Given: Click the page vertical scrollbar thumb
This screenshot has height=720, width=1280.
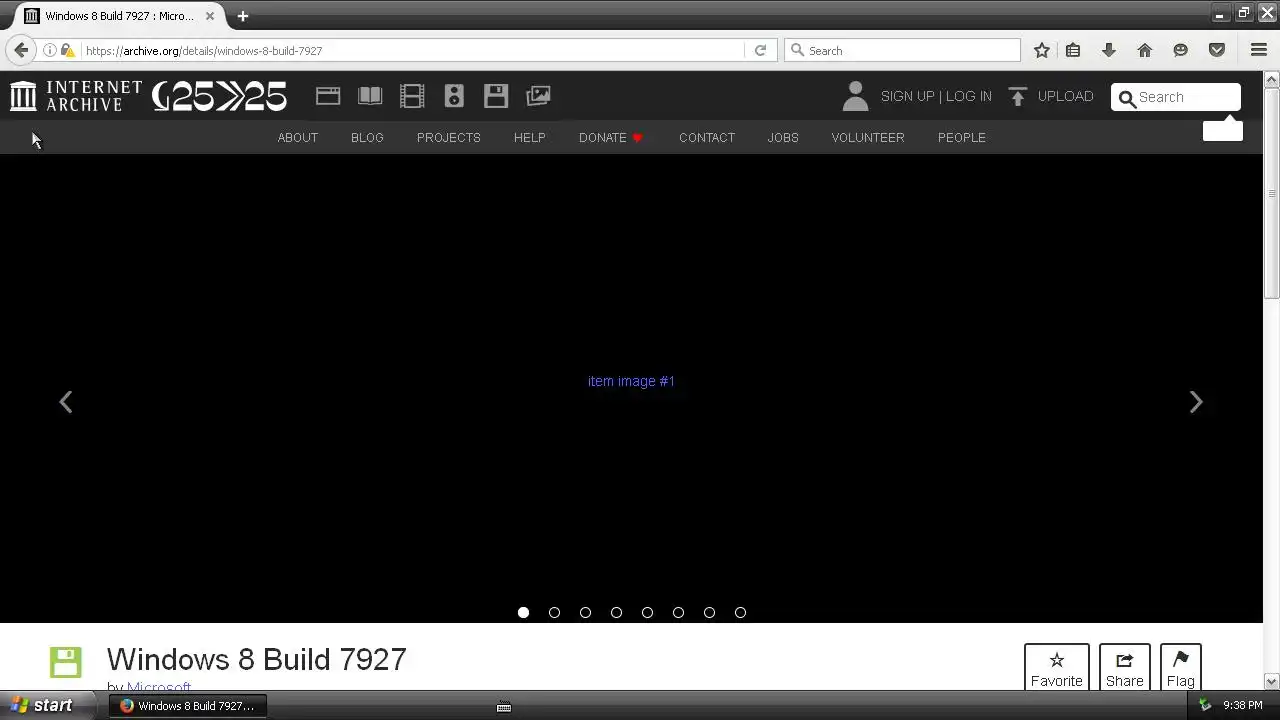Looking at the screenshot, I should [1272, 192].
